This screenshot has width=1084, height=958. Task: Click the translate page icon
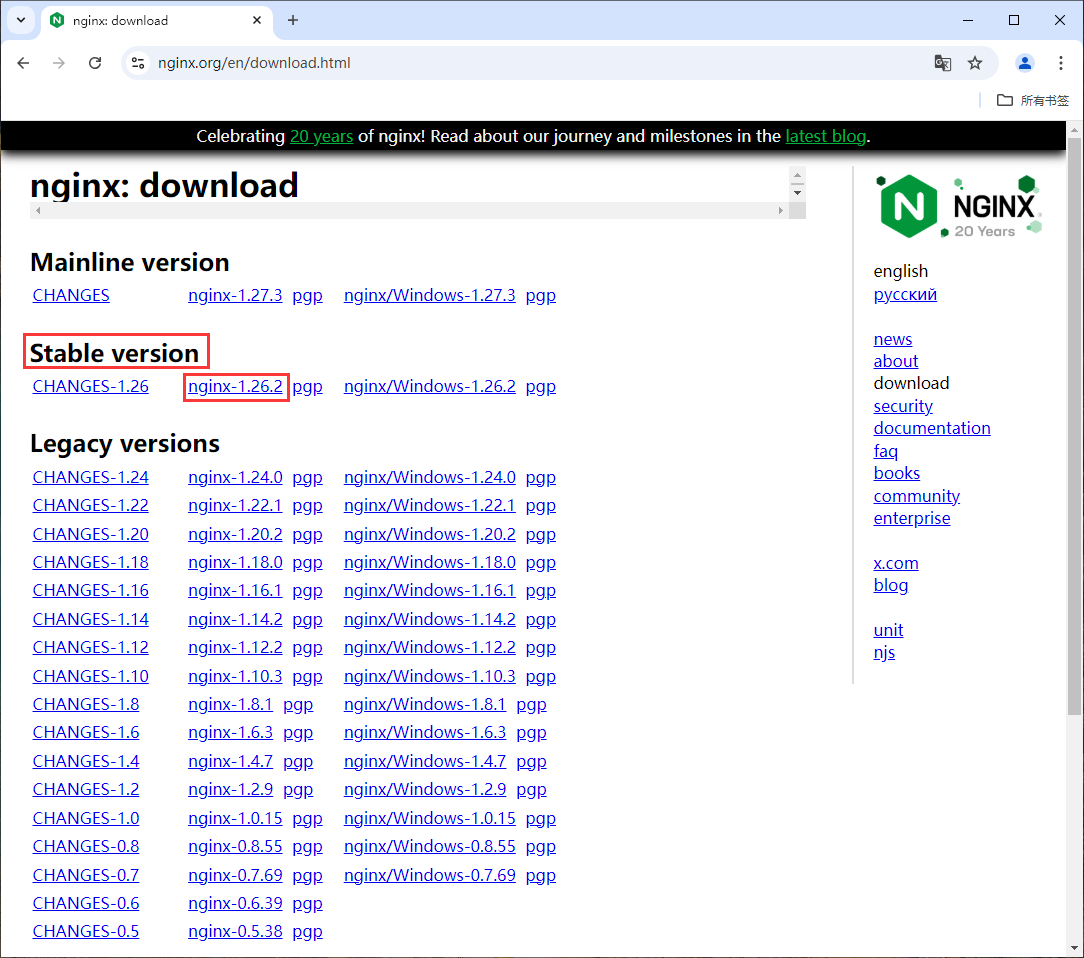click(x=942, y=63)
